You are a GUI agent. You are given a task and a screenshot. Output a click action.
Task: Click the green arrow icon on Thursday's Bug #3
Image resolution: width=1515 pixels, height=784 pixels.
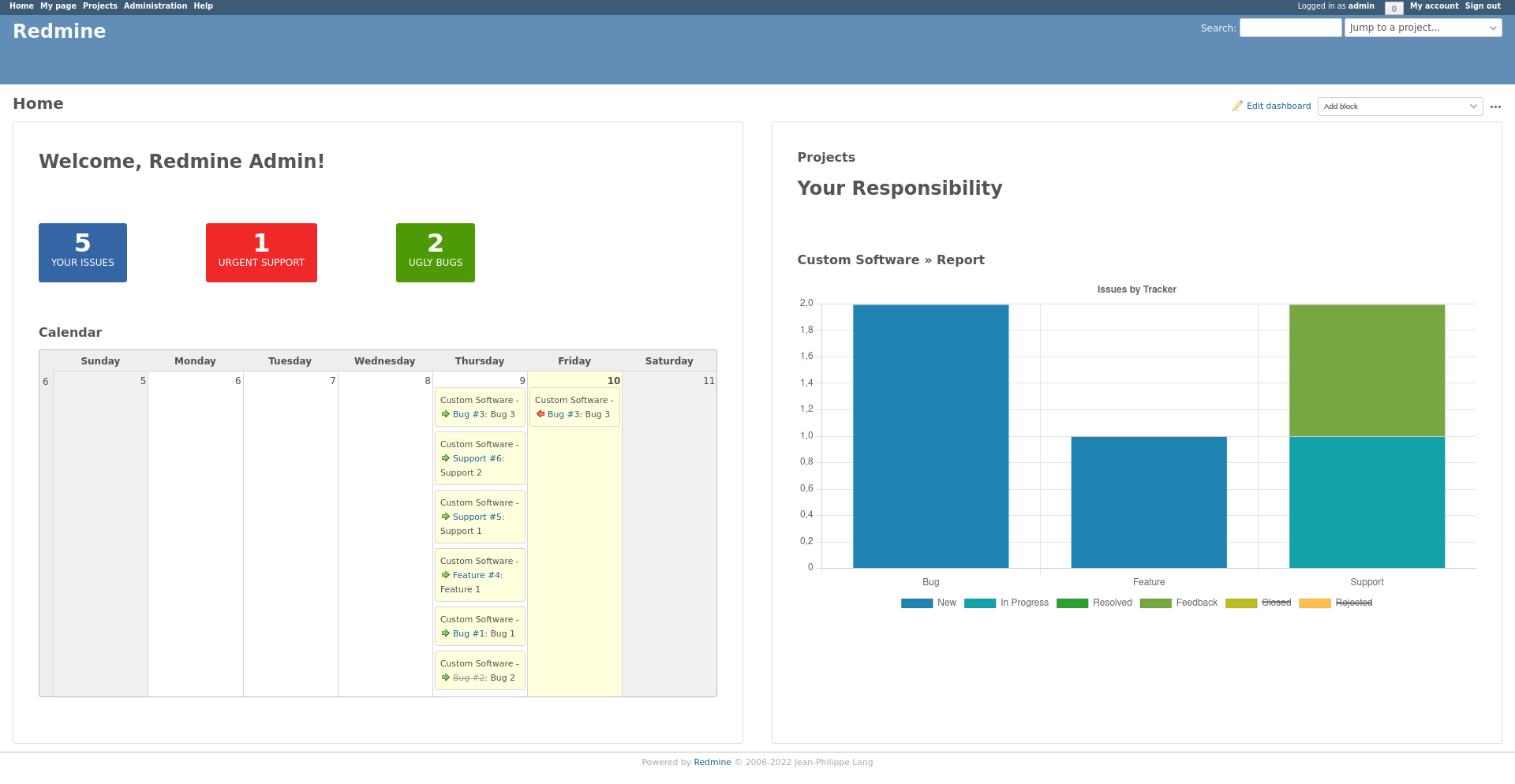445,414
